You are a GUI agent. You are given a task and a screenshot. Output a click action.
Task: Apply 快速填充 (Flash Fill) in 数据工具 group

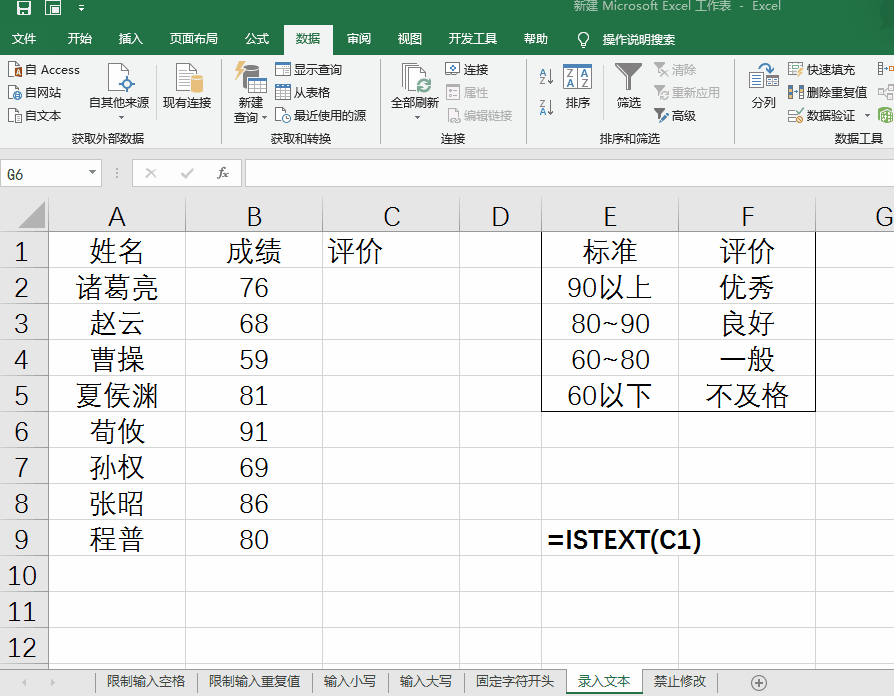(828, 70)
